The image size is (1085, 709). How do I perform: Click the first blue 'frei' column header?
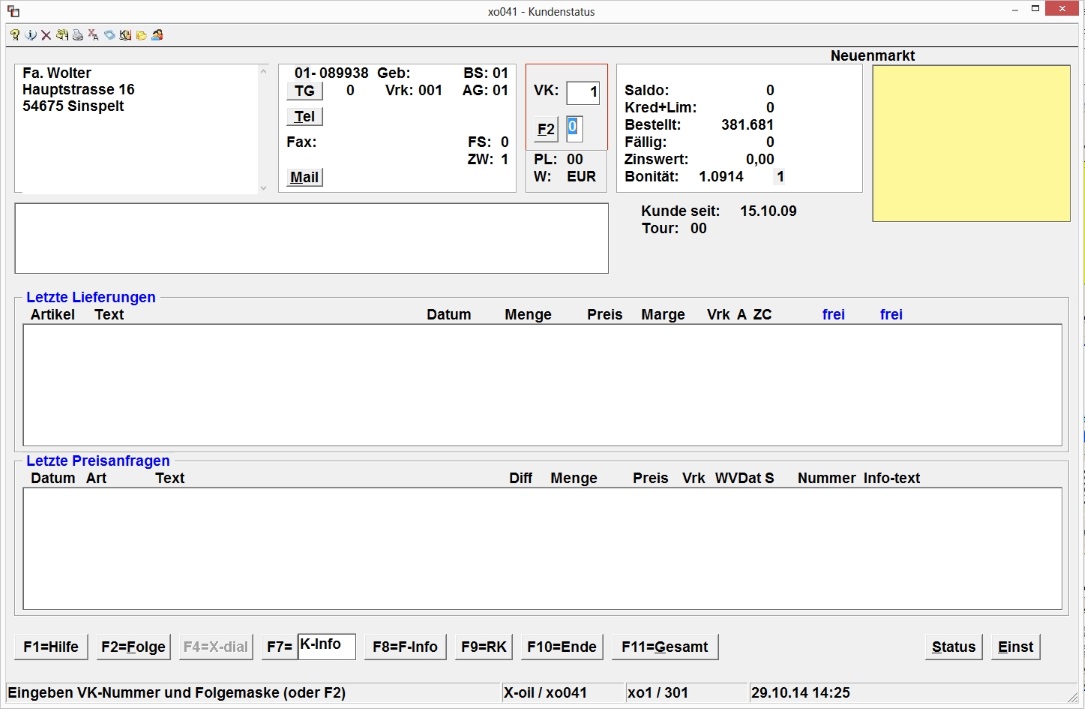[833, 315]
